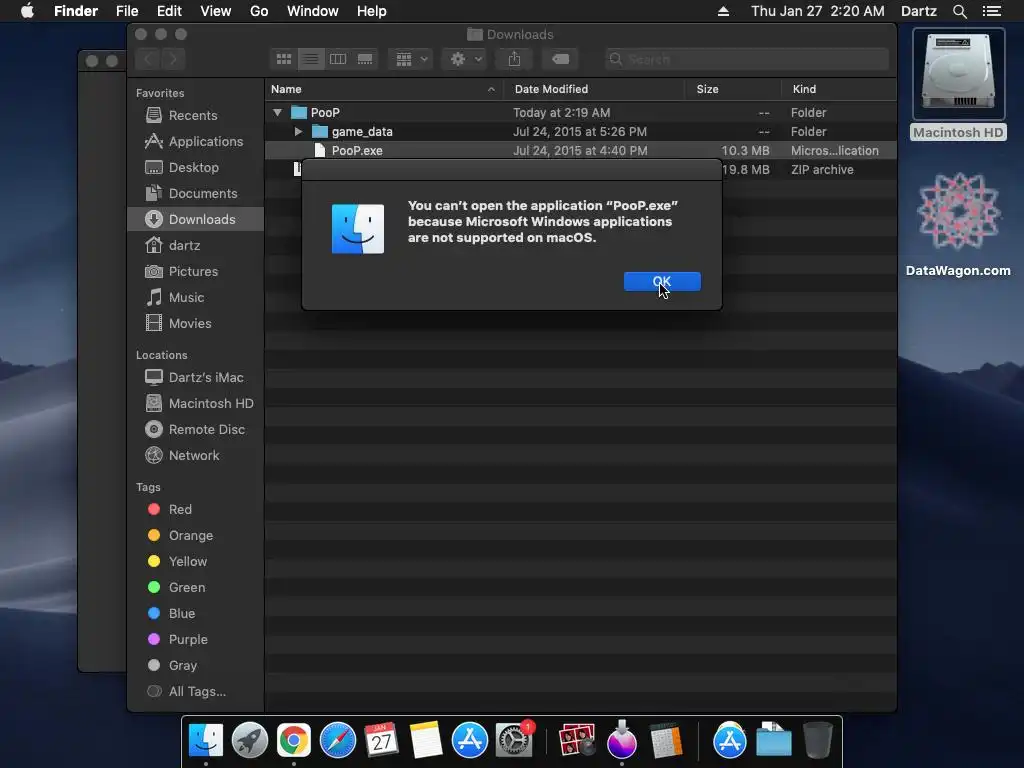This screenshot has height=768, width=1024.
Task: Open Notification Center in menu bar
Action: click(991, 11)
